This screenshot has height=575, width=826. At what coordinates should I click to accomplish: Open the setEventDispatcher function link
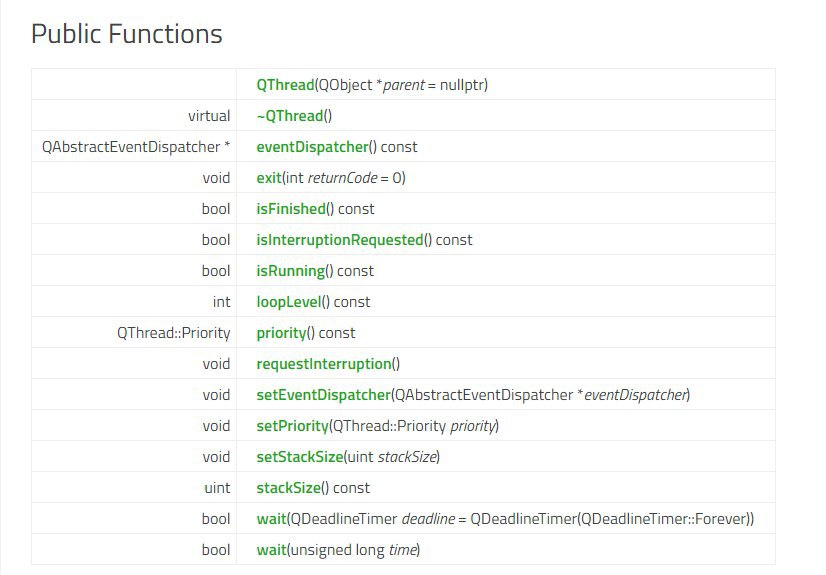pos(323,395)
